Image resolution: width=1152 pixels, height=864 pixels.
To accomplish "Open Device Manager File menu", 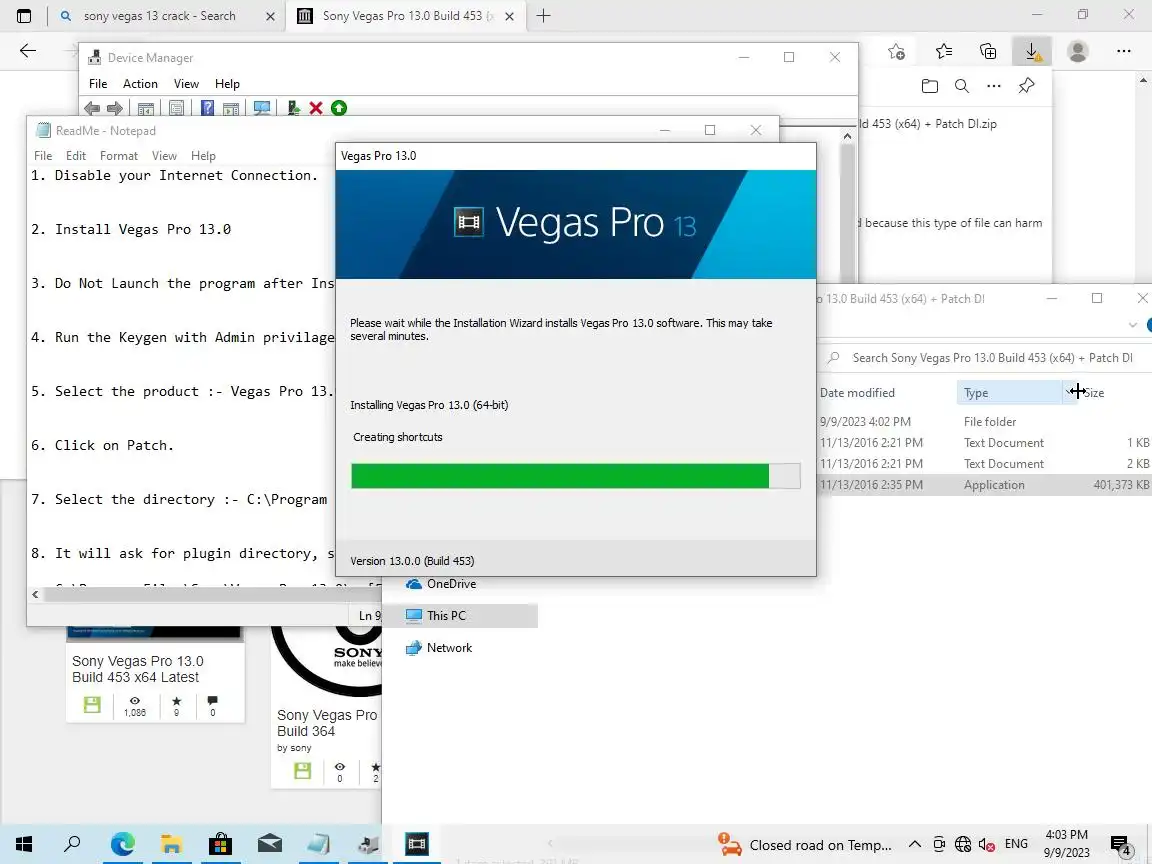I will (x=98, y=84).
